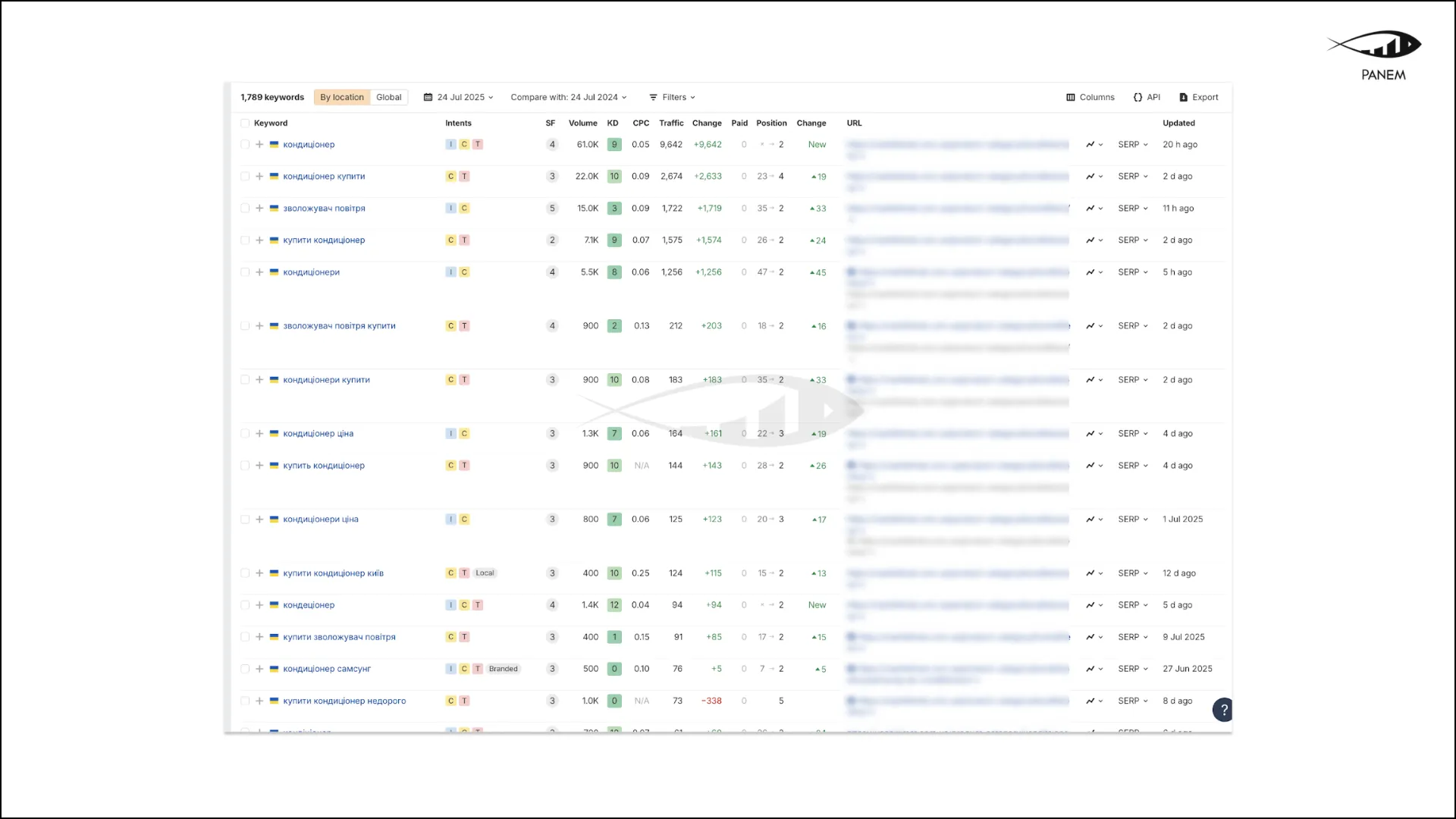
Task: Switch to the Global tab
Action: (x=388, y=97)
